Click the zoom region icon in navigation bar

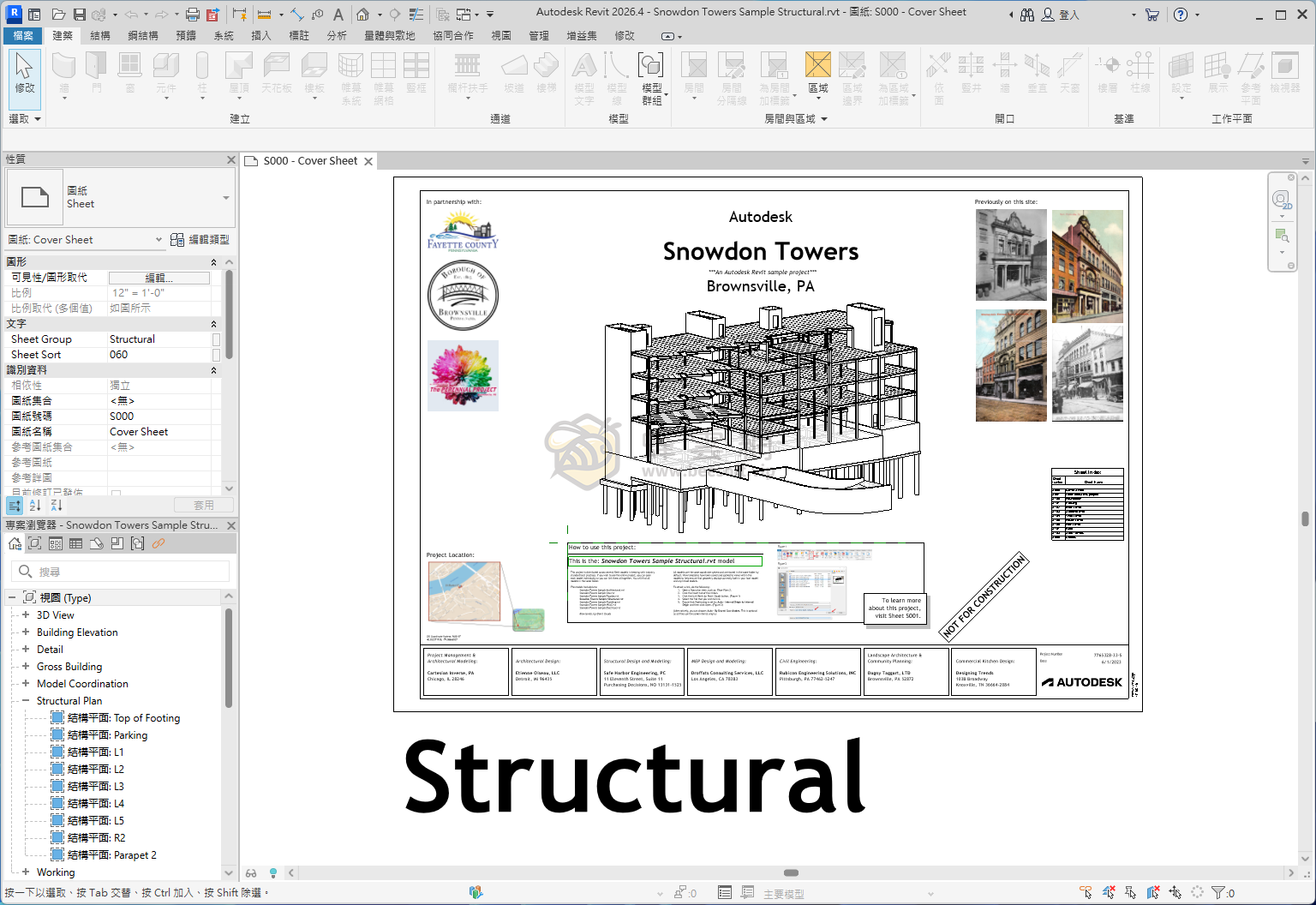1282,236
